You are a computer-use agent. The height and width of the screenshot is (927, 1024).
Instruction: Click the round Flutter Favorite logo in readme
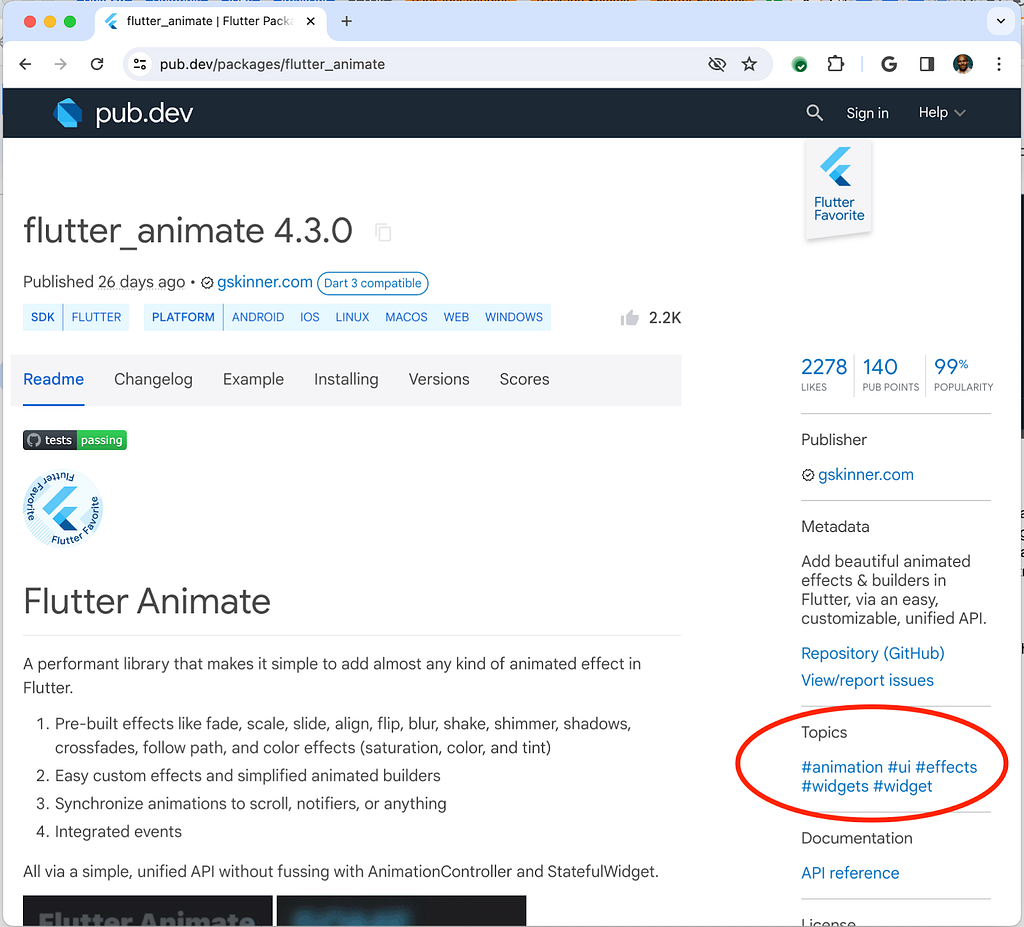click(63, 508)
